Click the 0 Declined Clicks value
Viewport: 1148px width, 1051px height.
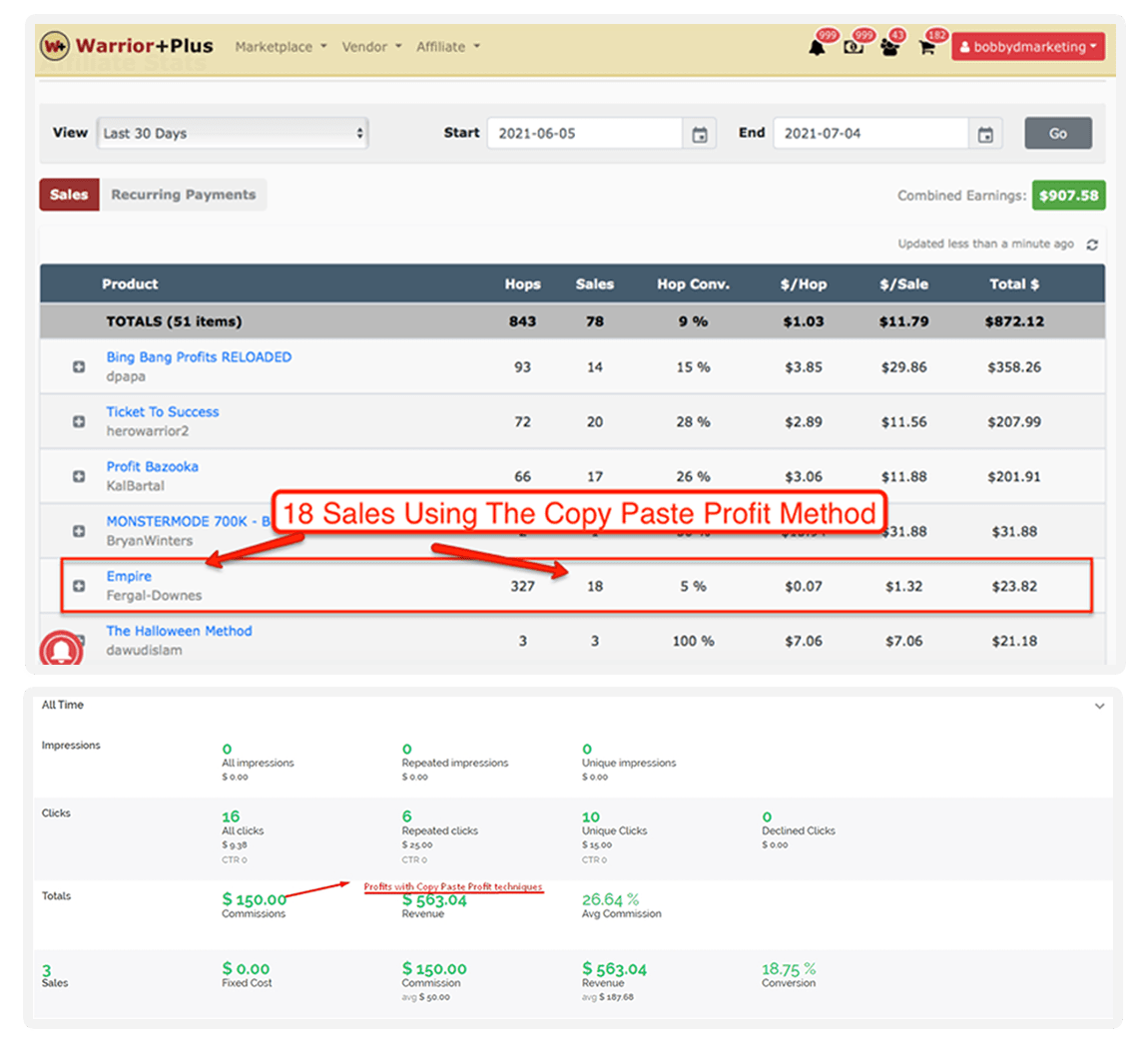coord(767,816)
